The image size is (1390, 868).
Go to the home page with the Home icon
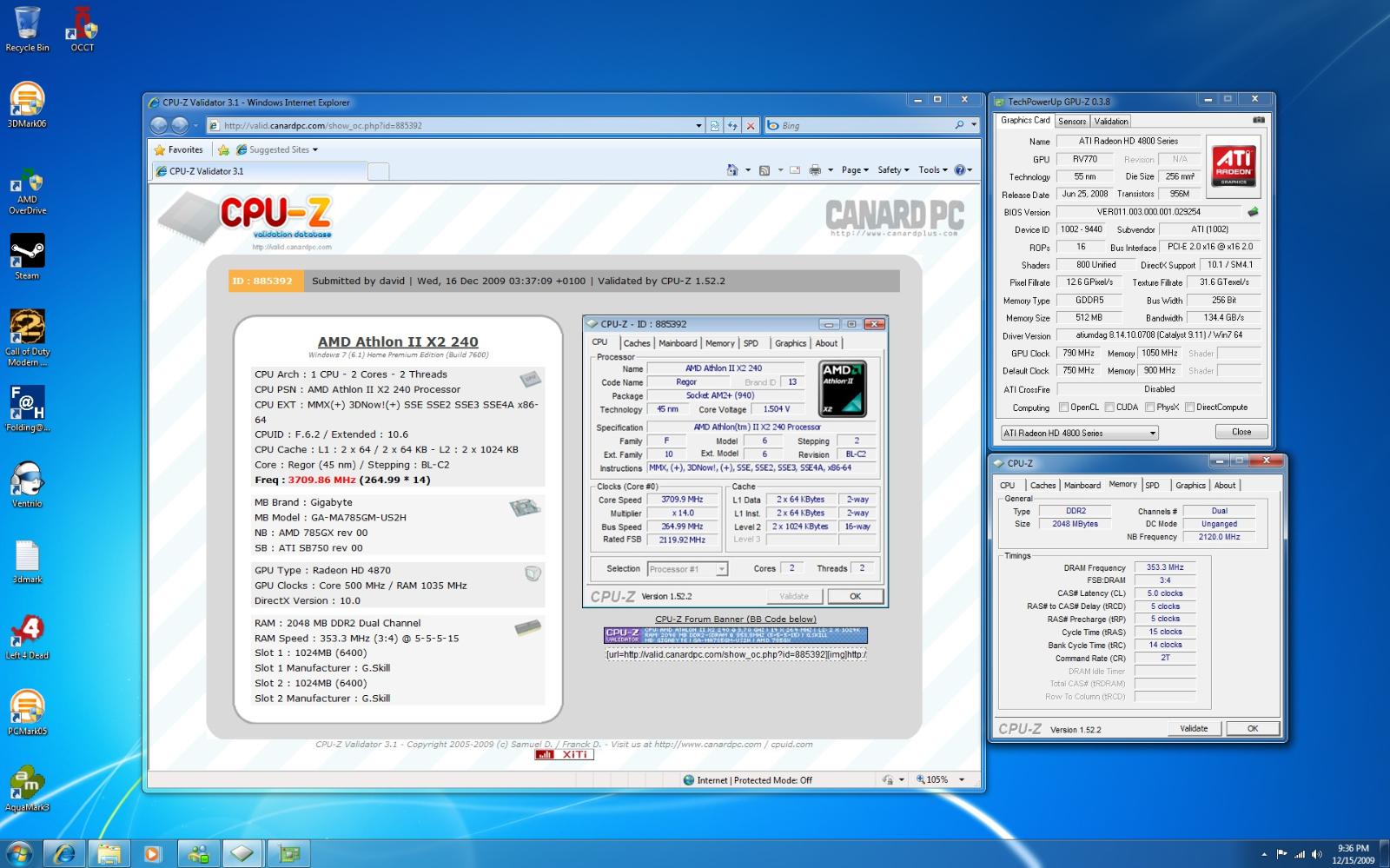(732, 170)
